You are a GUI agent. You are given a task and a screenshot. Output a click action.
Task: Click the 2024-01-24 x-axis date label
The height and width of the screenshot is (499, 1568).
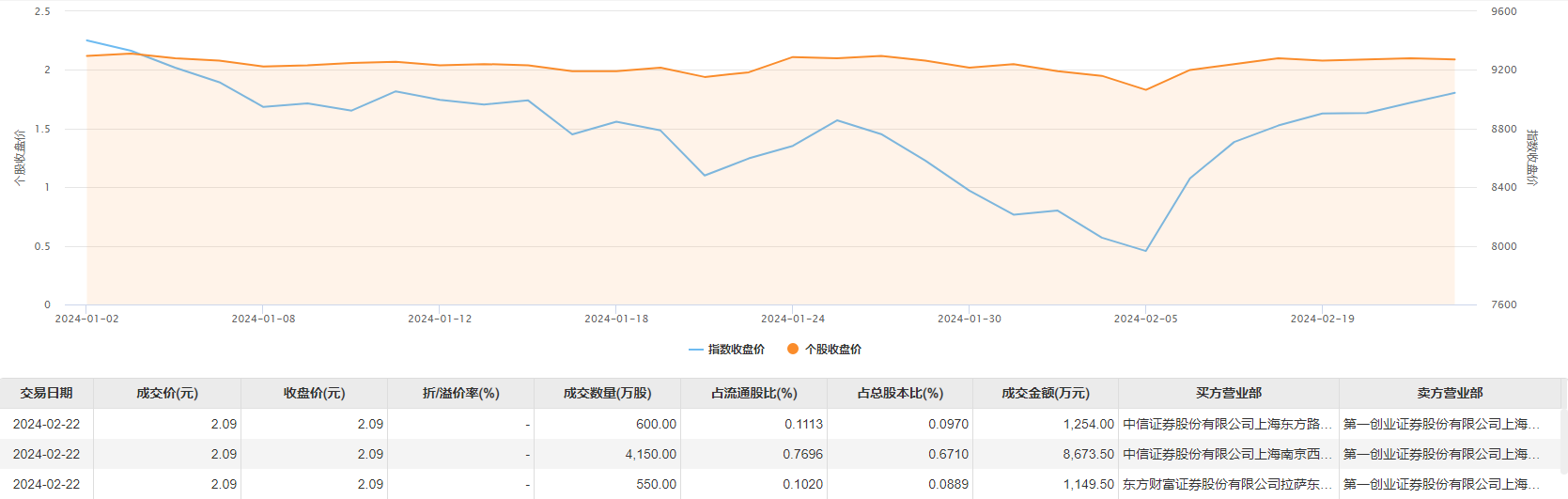[x=793, y=319]
